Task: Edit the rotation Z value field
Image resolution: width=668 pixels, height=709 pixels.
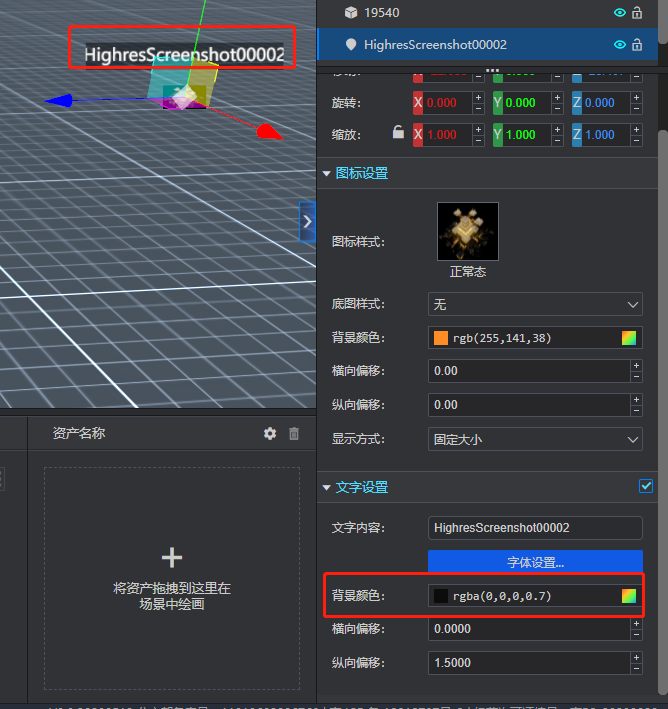Action: [606, 103]
